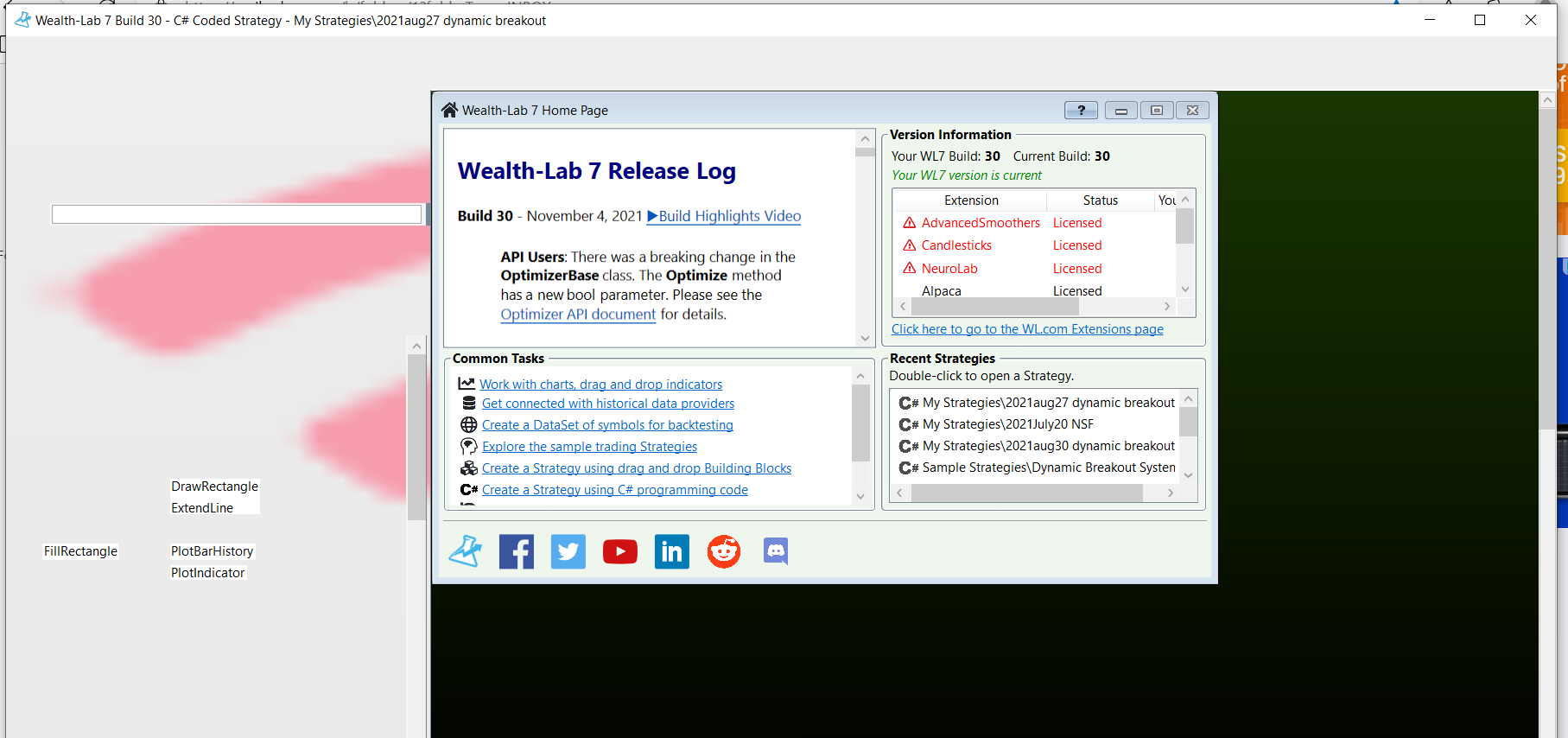The height and width of the screenshot is (738, 1568).
Task: Select FillRectangle in left list
Action: pos(80,550)
